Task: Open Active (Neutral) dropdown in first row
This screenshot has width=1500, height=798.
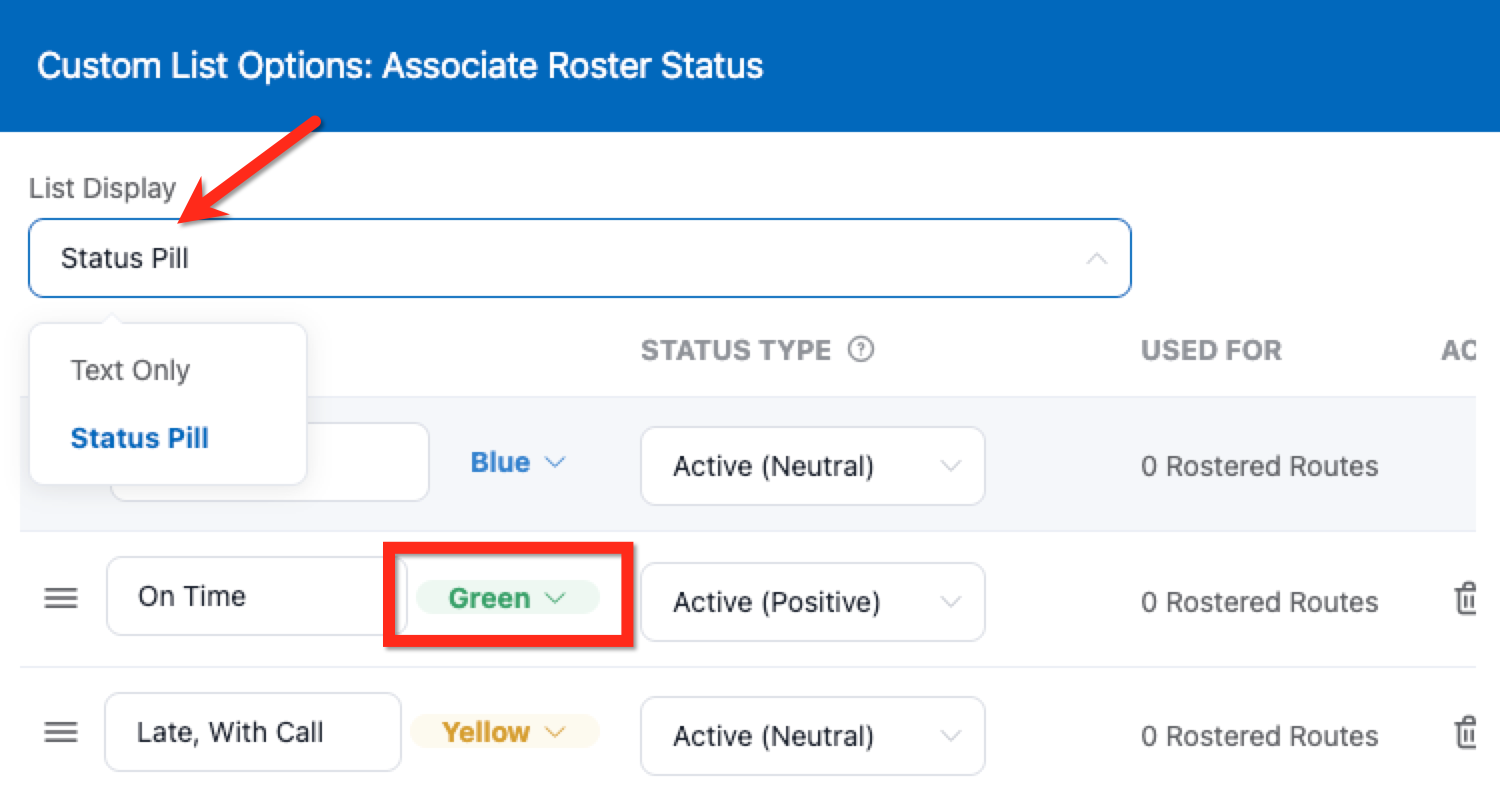Action: (812, 466)
